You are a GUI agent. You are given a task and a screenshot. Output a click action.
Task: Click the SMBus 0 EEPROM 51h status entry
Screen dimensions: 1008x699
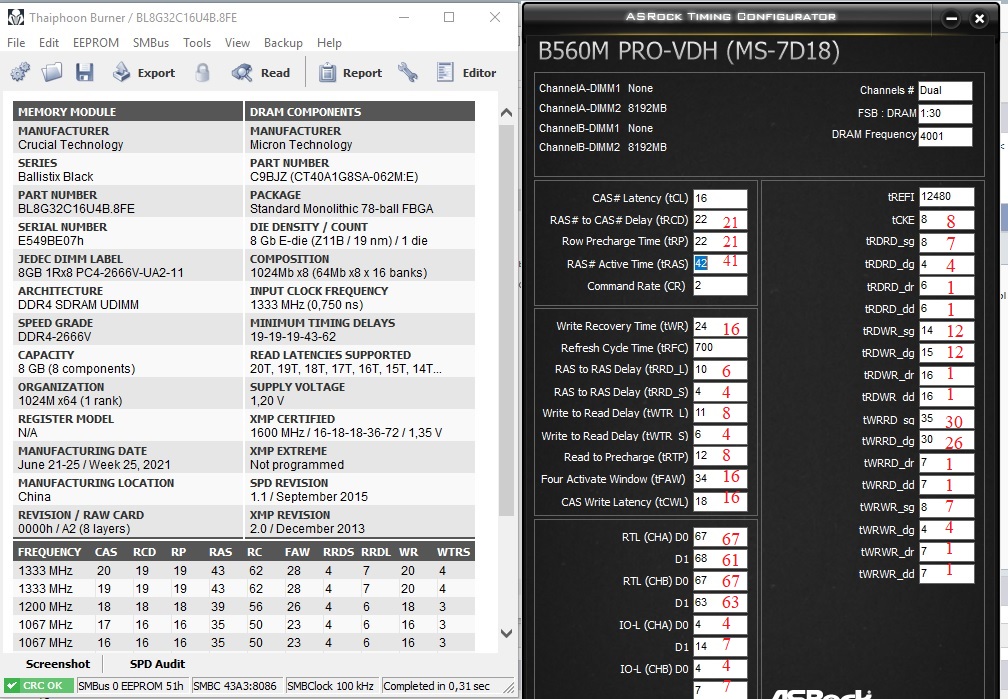[131, 685]
